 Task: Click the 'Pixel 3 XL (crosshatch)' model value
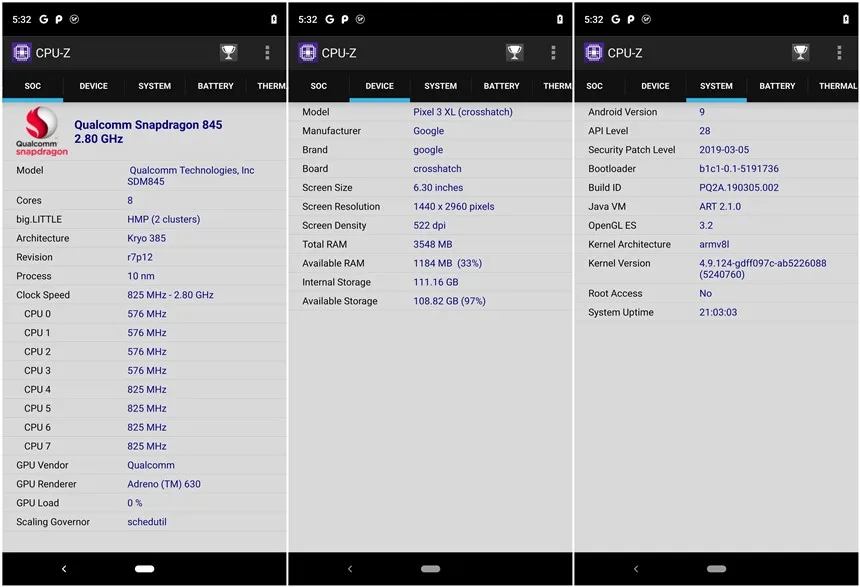(463, 112)
